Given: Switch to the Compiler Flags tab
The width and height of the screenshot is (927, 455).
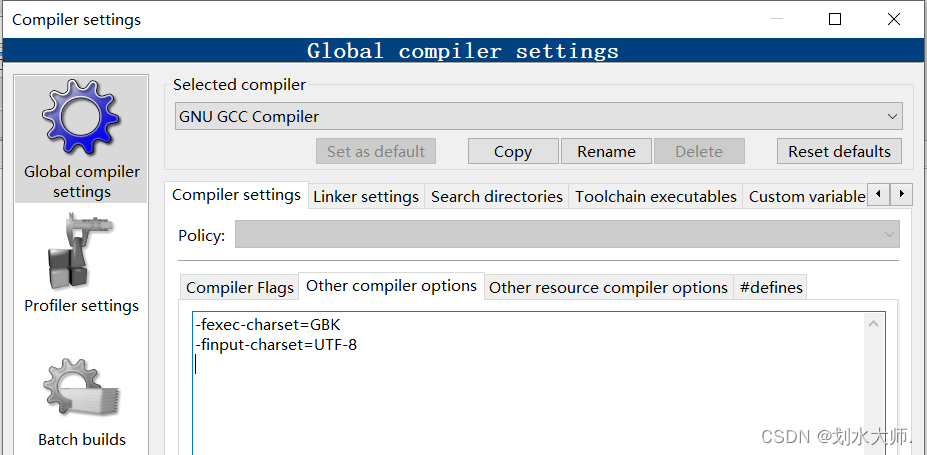Looking at the screenshot, I should [240, 287].
